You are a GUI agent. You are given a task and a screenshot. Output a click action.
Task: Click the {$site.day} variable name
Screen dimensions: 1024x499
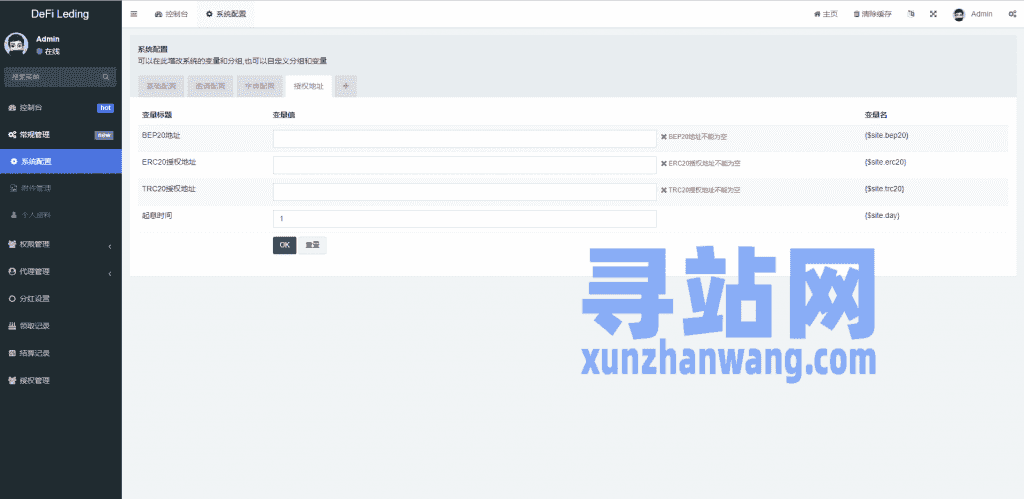tap(882, 216)
